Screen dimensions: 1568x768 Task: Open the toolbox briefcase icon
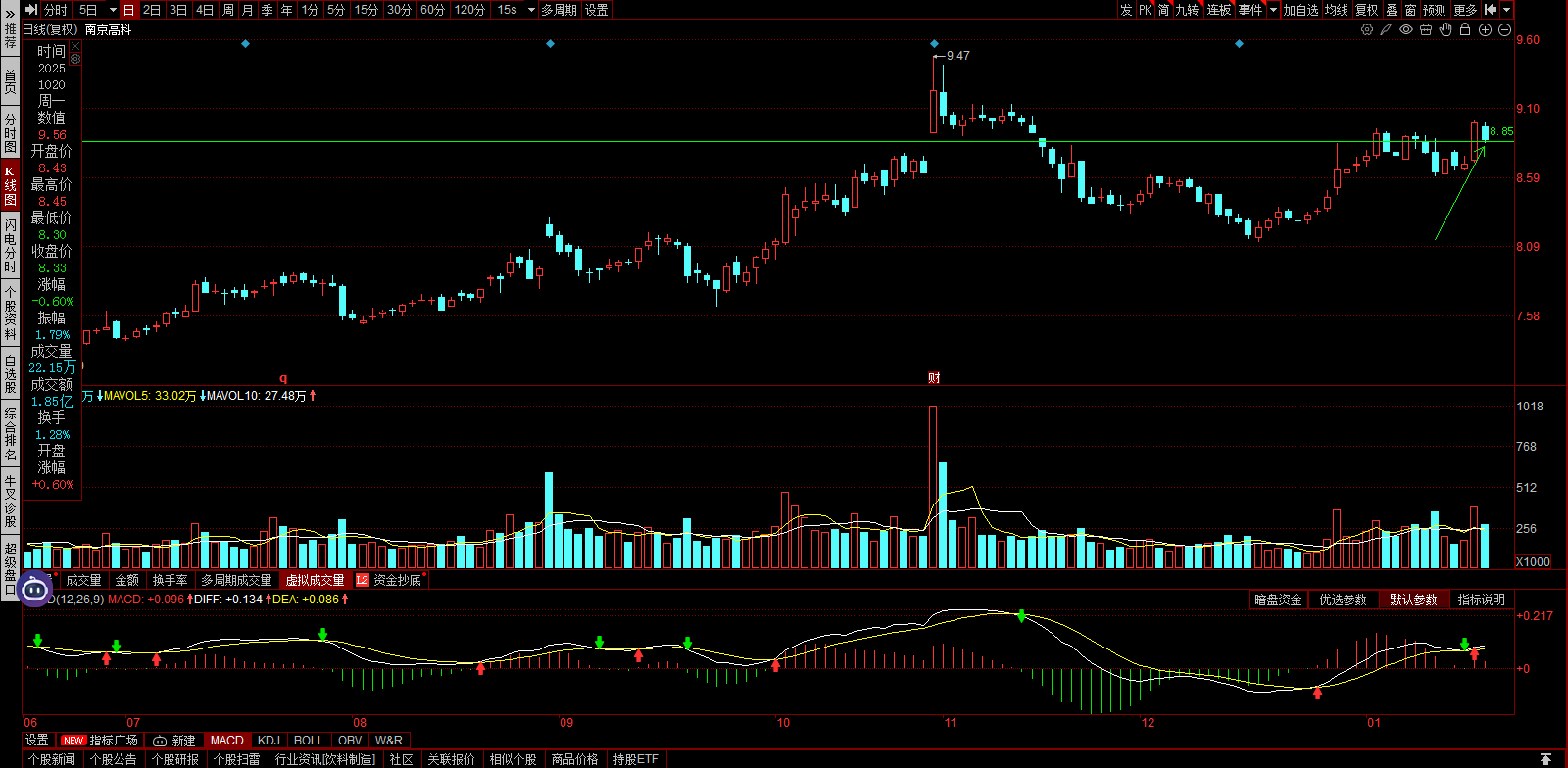[x=1426, y=29]
